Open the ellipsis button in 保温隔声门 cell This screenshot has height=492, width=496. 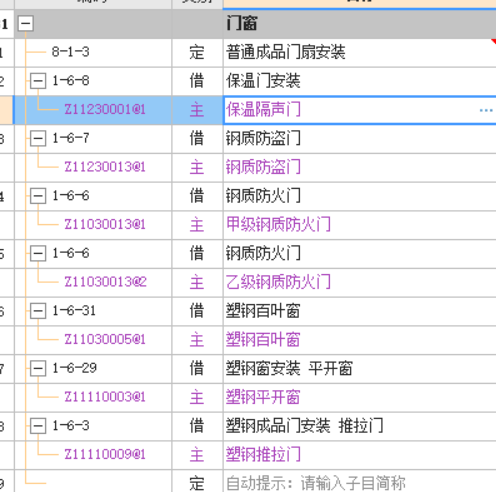coord(486,110)
